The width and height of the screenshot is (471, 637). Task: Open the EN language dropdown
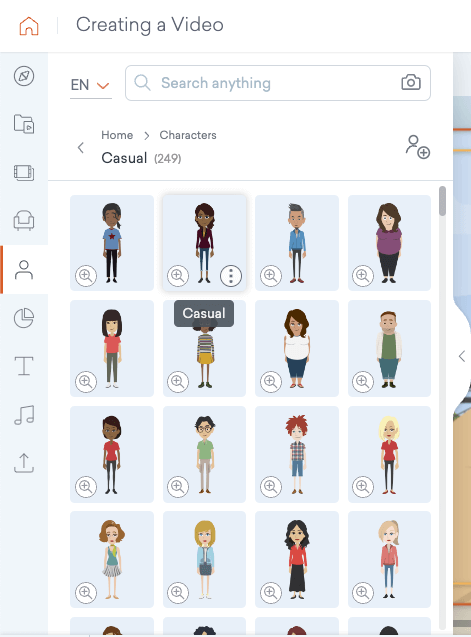(x=90, y=85)
